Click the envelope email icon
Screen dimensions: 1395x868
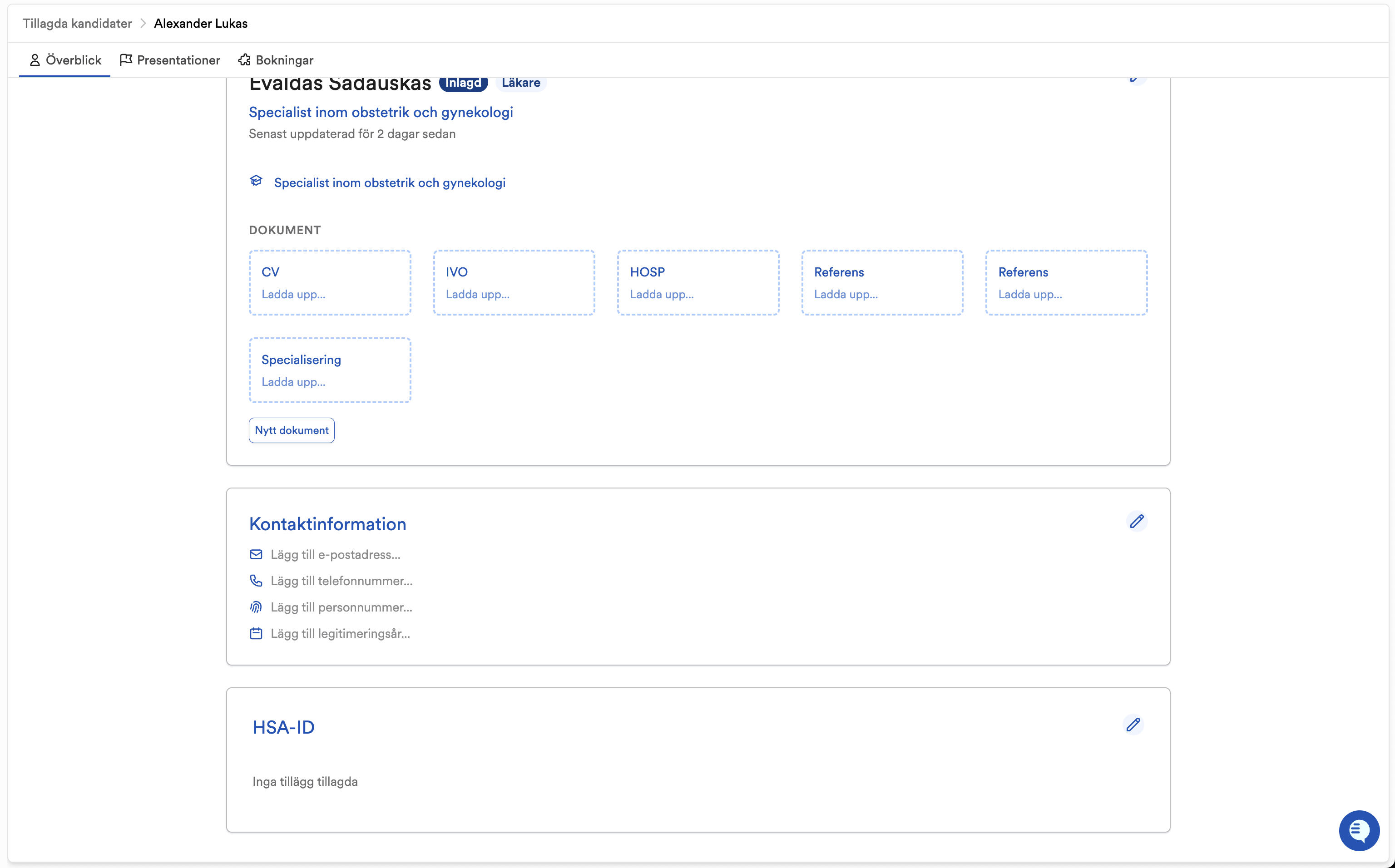tap(256, 555)
